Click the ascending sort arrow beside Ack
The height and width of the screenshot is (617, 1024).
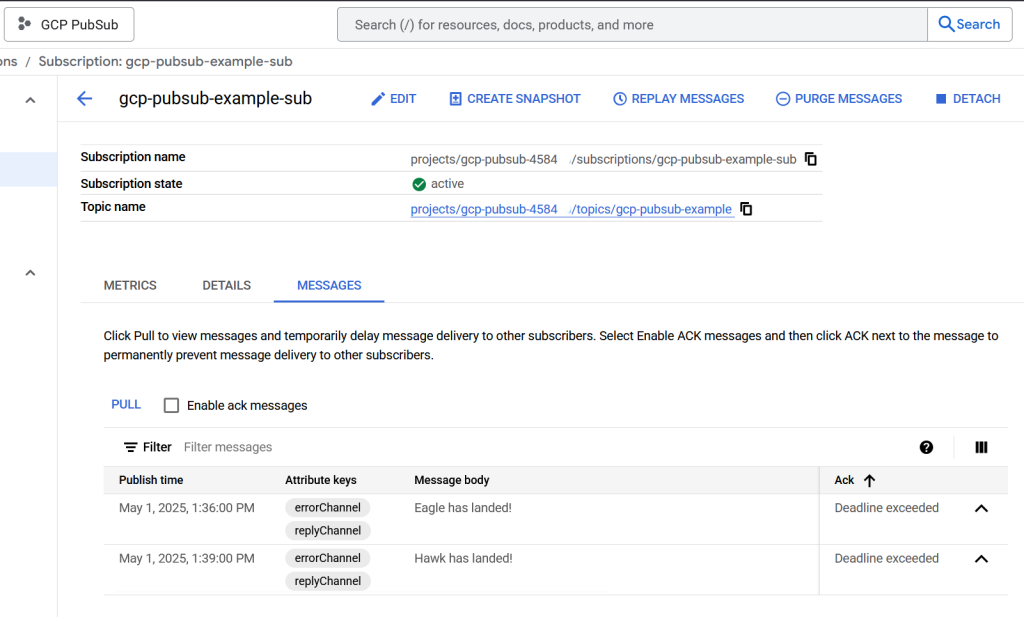pos(869,481)
